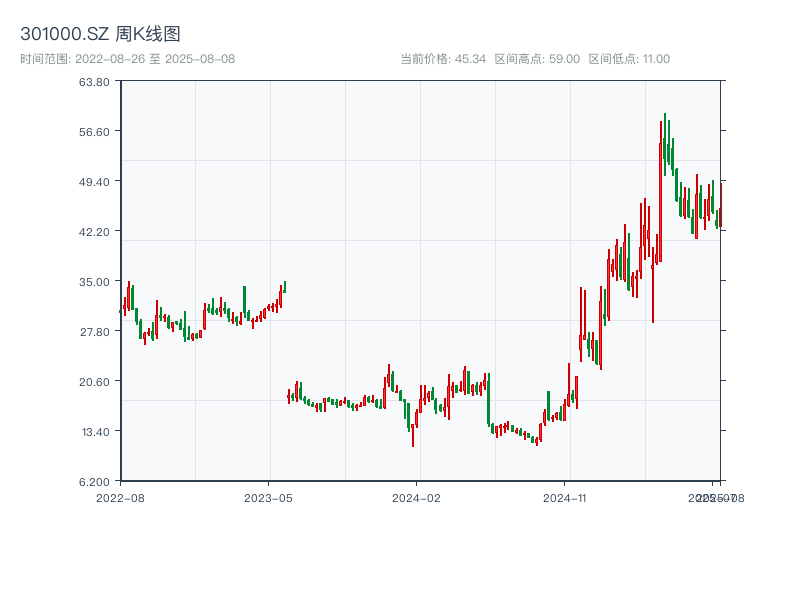Click the 2024-02 x-axis date label
800x600 pixels.
417,497
